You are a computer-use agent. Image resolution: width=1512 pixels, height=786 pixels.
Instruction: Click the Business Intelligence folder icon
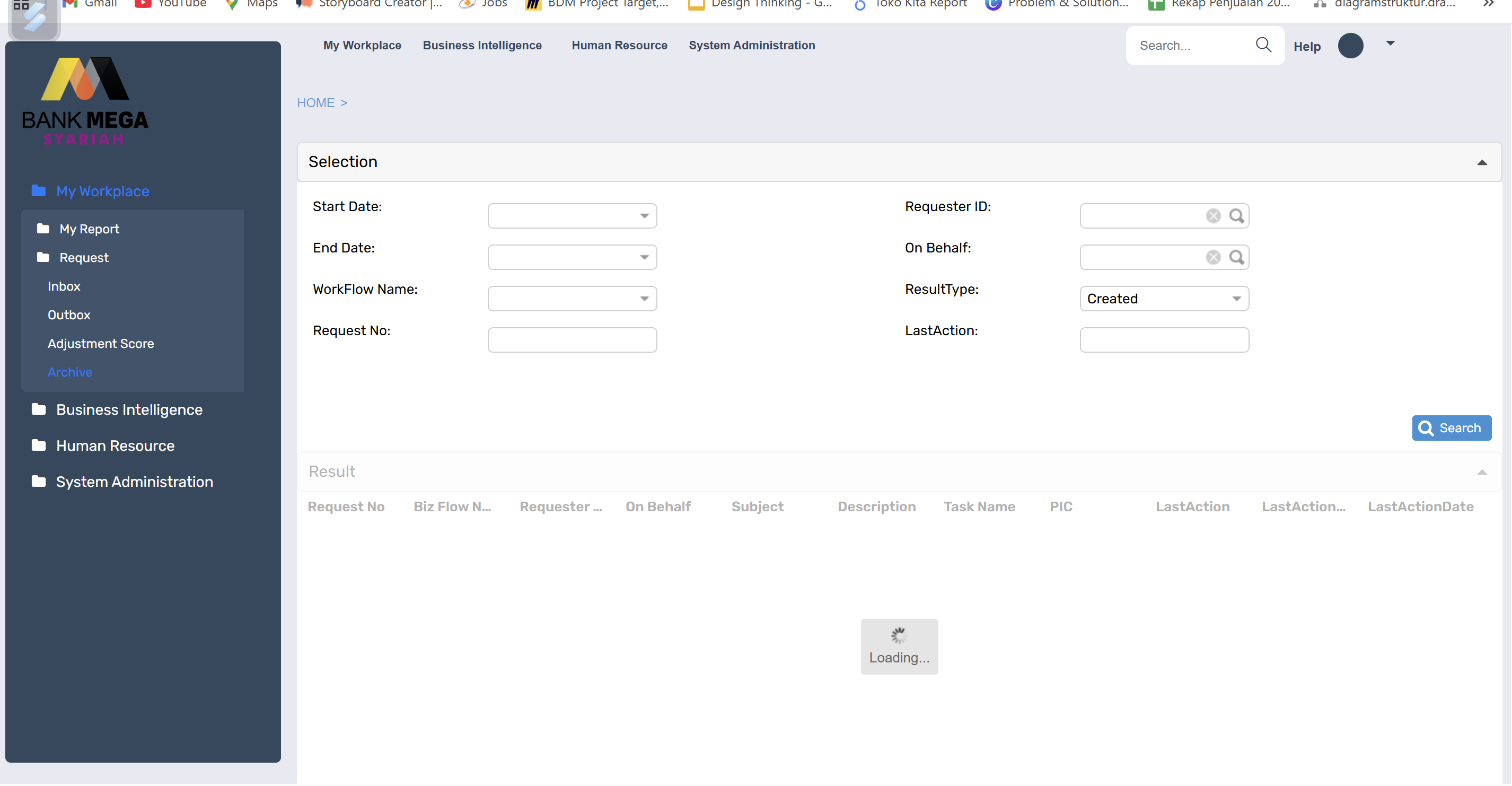[x=39, y=409]
